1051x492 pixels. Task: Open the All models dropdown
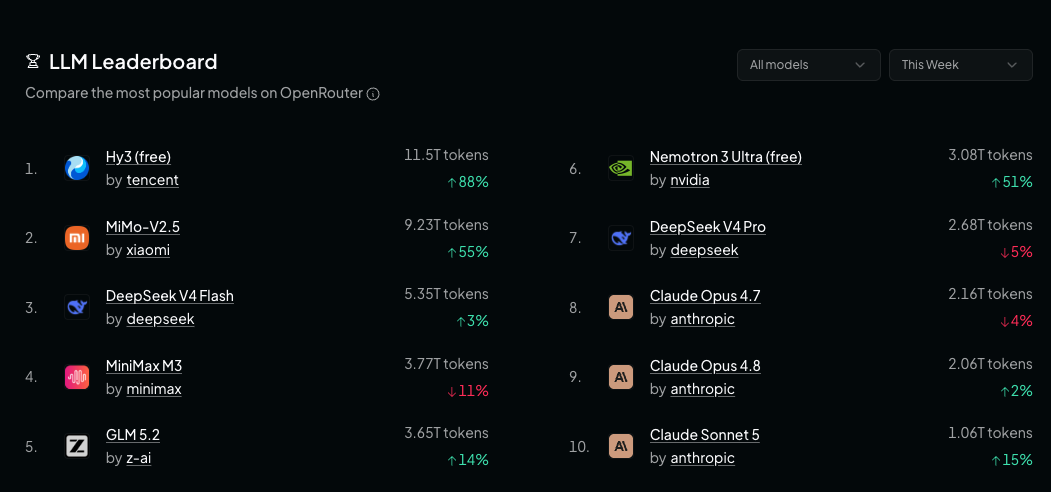[808, 65]
